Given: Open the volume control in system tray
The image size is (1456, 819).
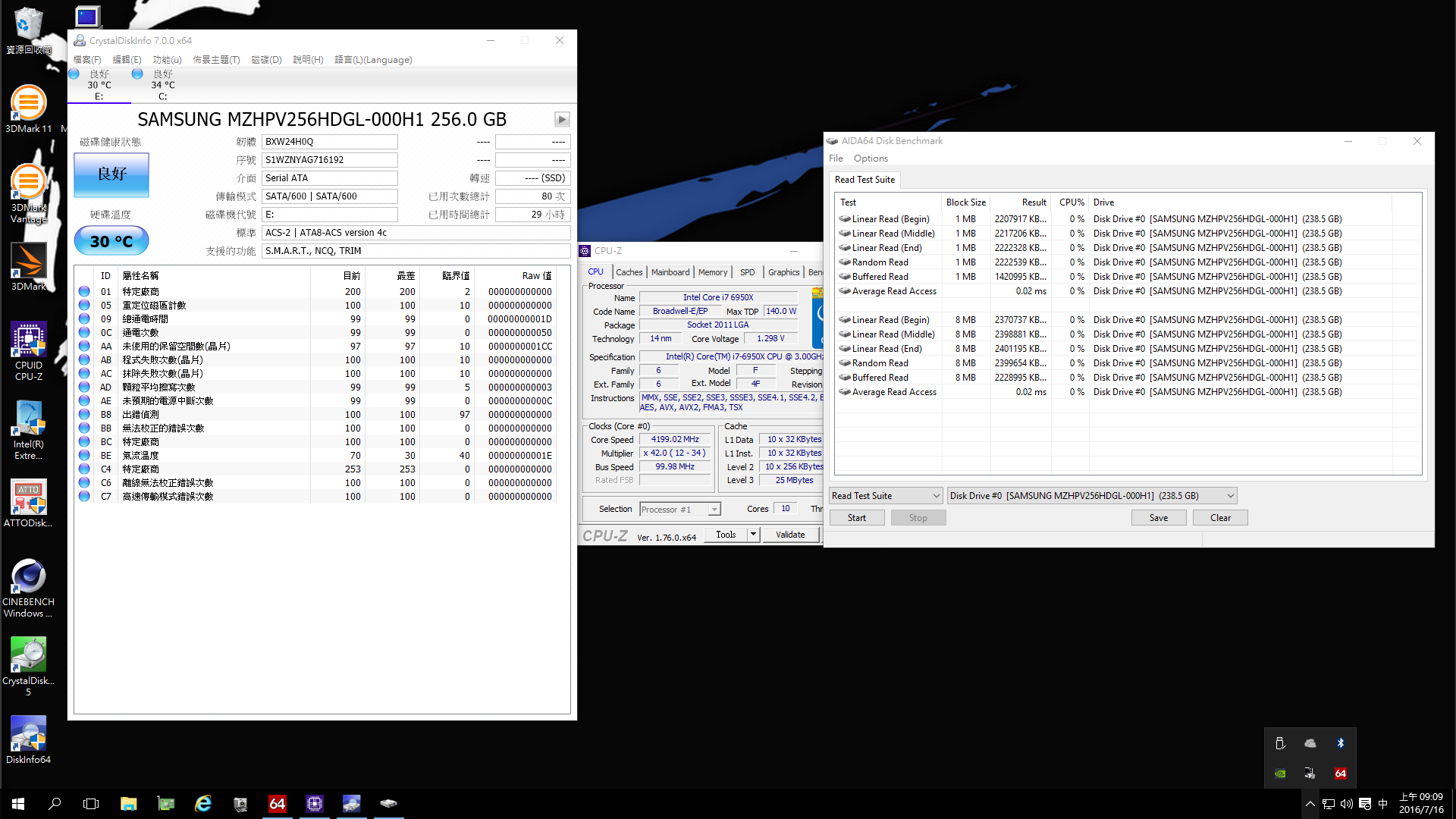Looking at the screenshot, I should pos(1346,804).
